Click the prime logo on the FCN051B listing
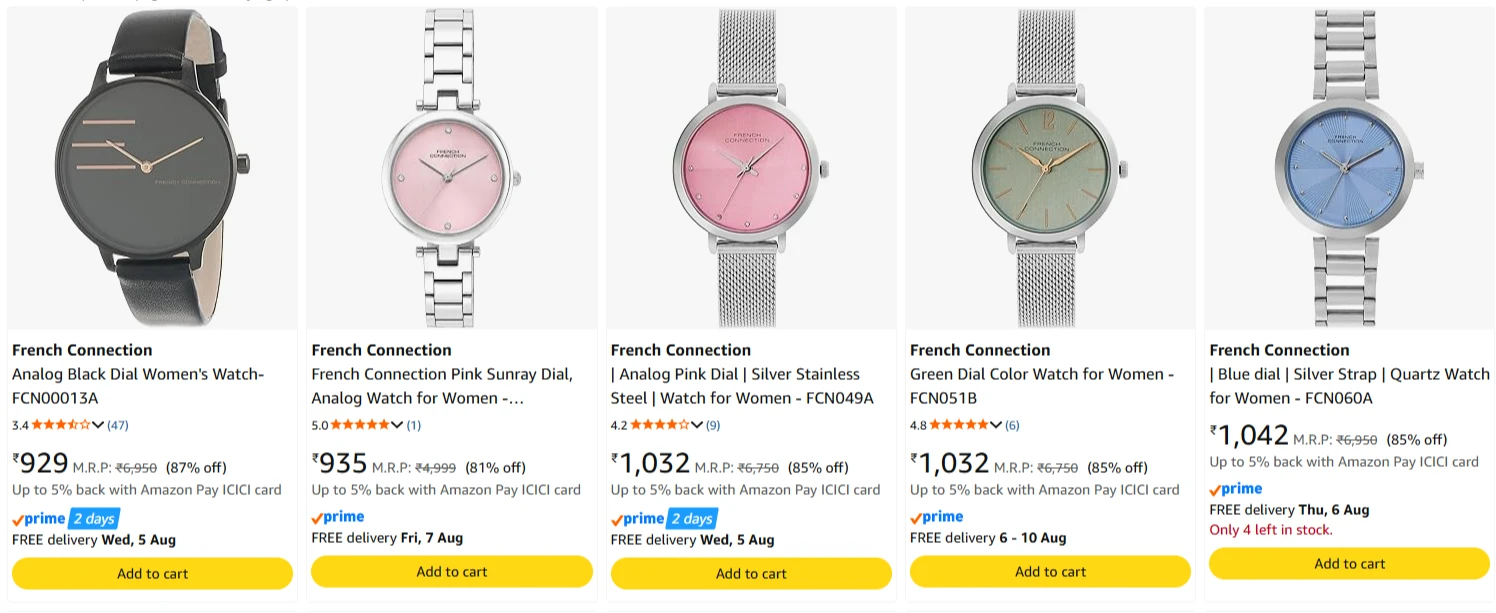 tap(937, 517)
